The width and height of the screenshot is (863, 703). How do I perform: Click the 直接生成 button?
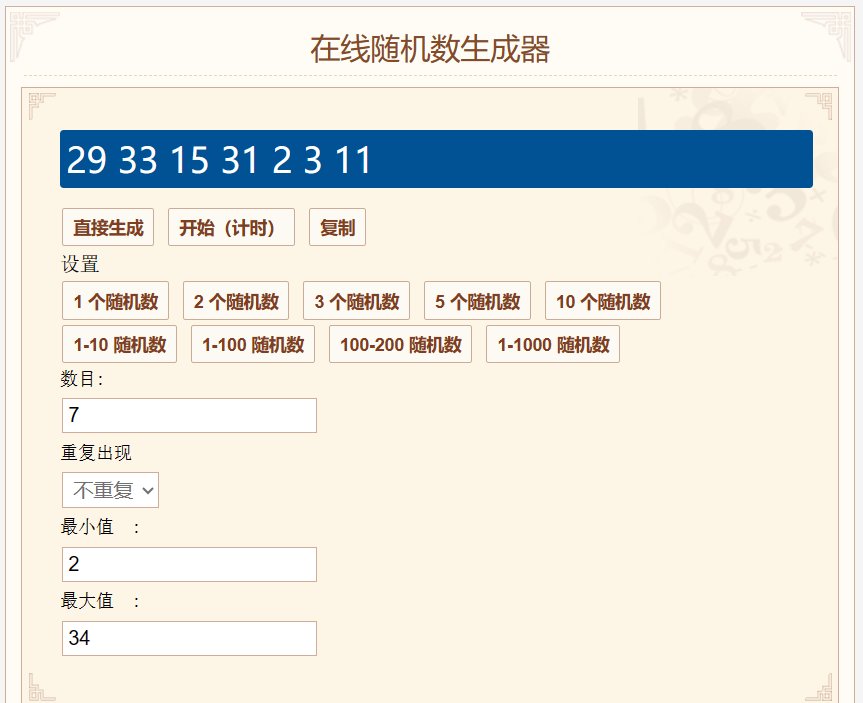click(x=108, y=227)
